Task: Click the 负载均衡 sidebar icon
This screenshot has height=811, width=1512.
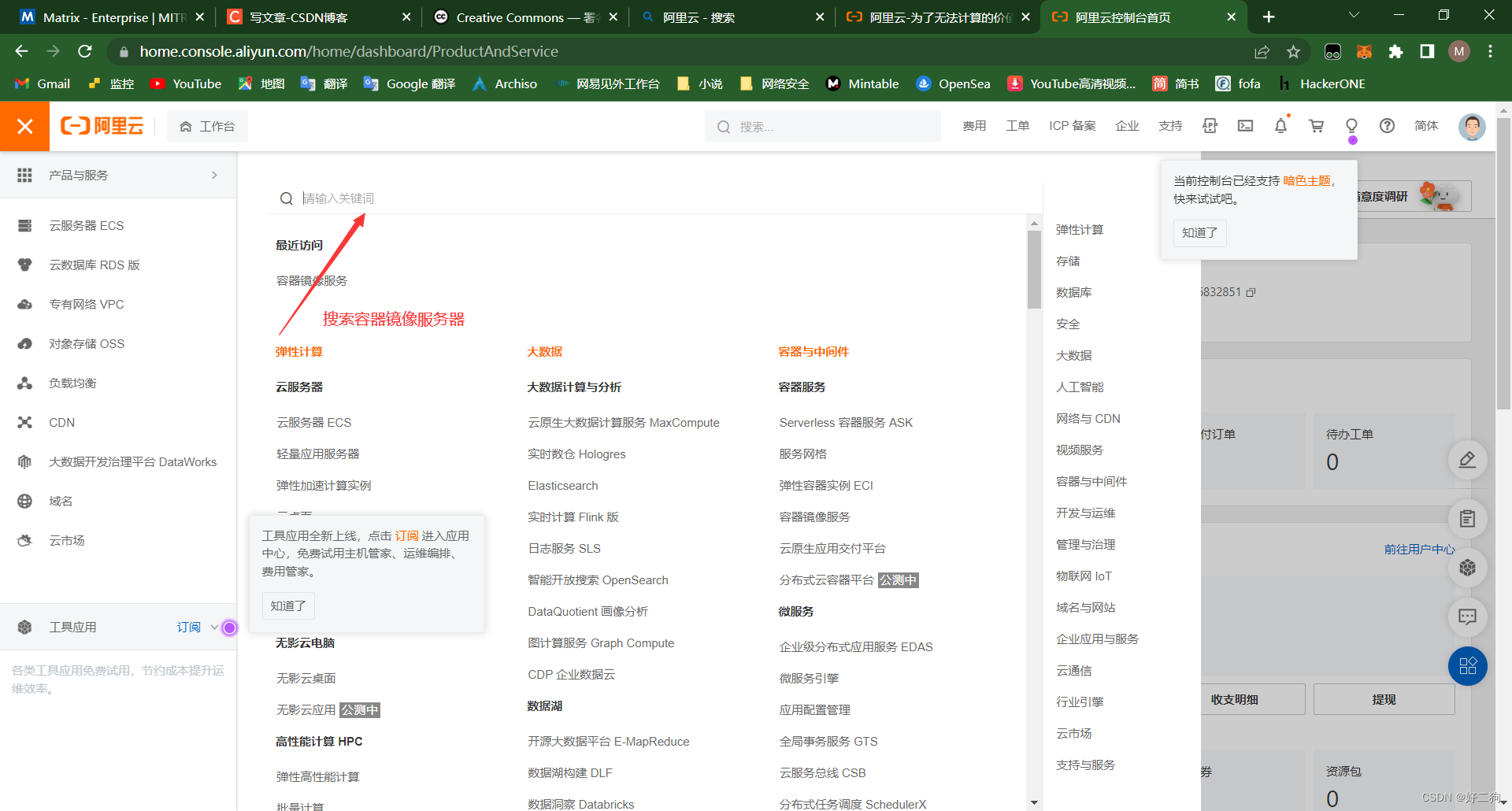Action: [25, 383]
